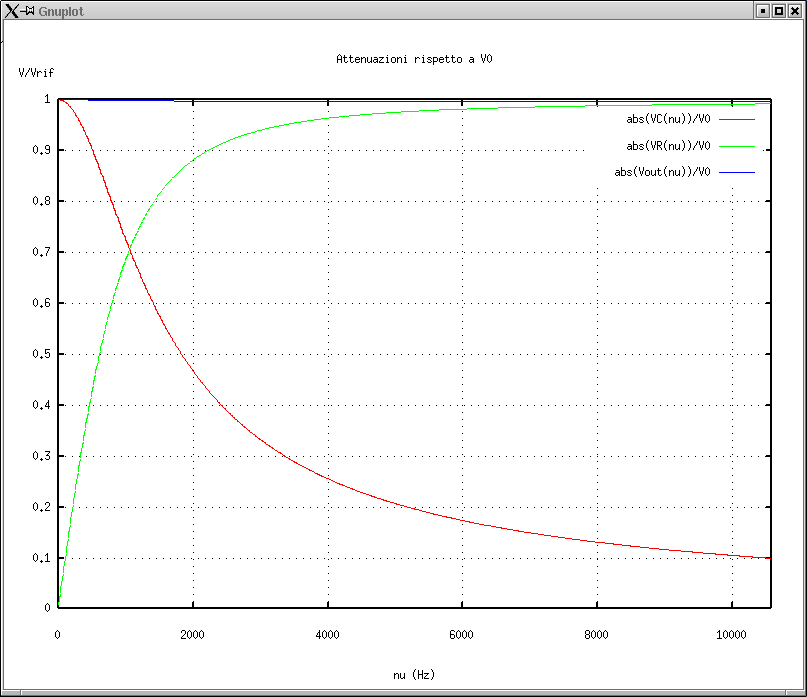Click the 10000 tick label on x-axis

point(731,634)
